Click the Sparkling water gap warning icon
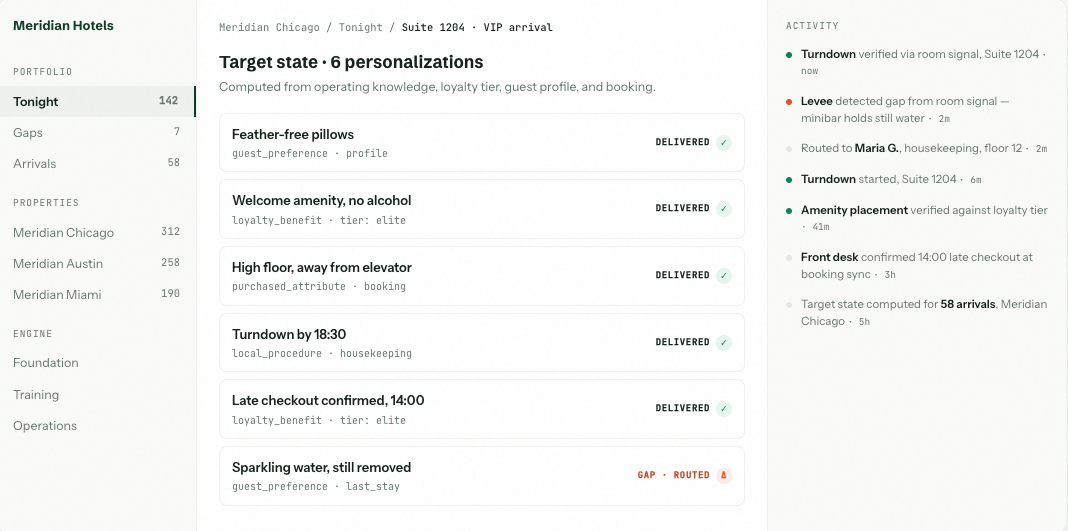The image size is (1068, 531). tap(723, 475)
